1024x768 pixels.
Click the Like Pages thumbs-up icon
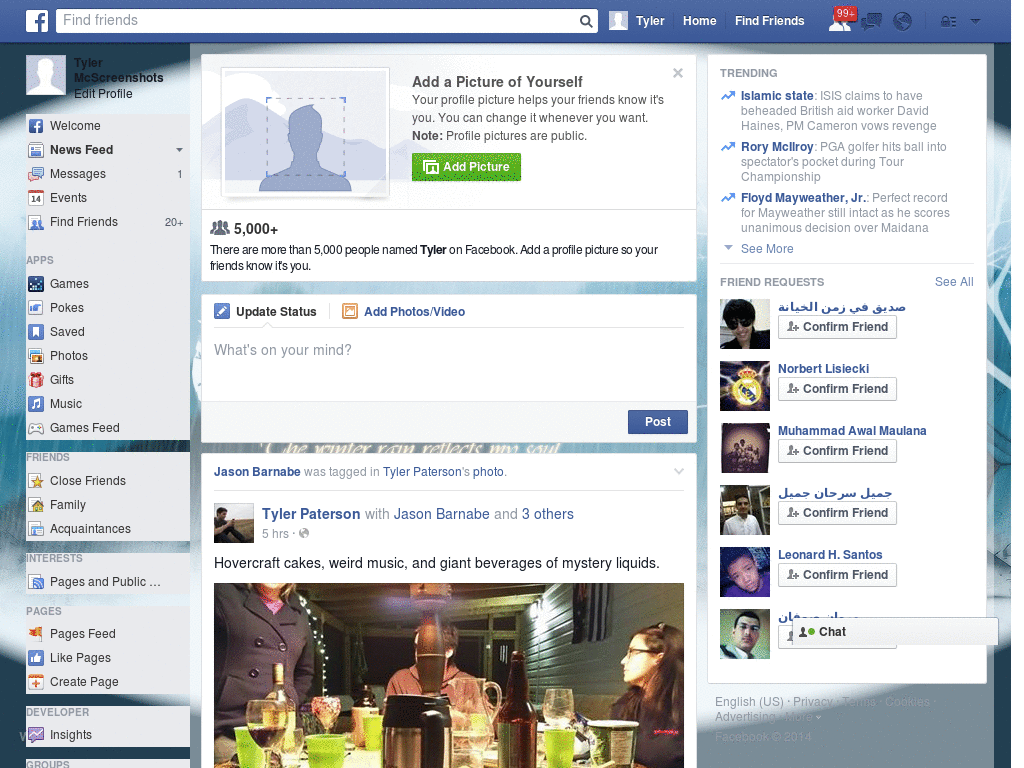tap(36, 658)
